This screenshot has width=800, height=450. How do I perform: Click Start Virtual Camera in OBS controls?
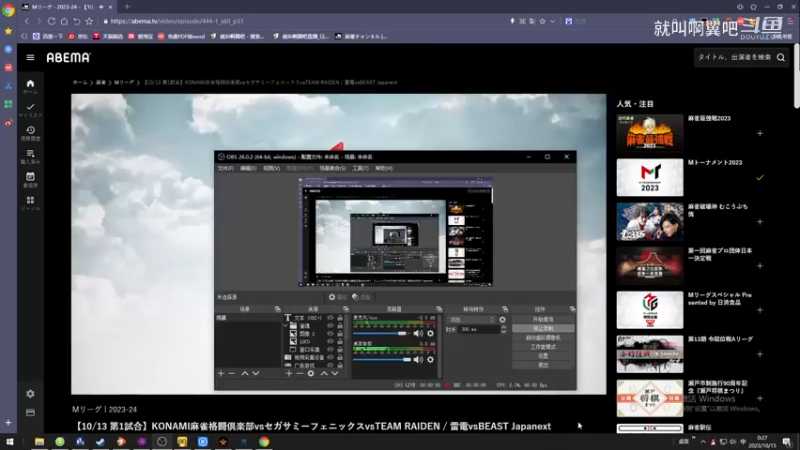pos(543,338)
